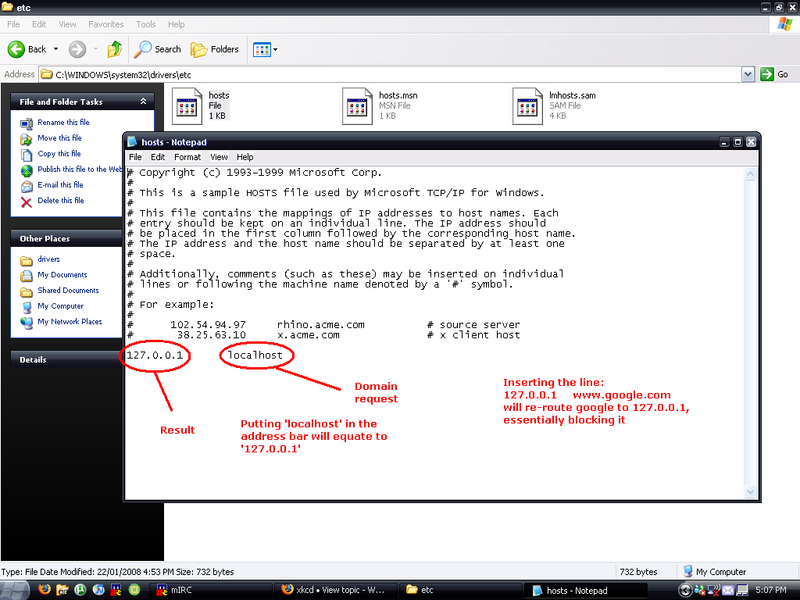The width and height of the screenshot is (800, 600).
Task: Switch to xkcd View topic Firefox window
Action: click(x=334, y=590)
